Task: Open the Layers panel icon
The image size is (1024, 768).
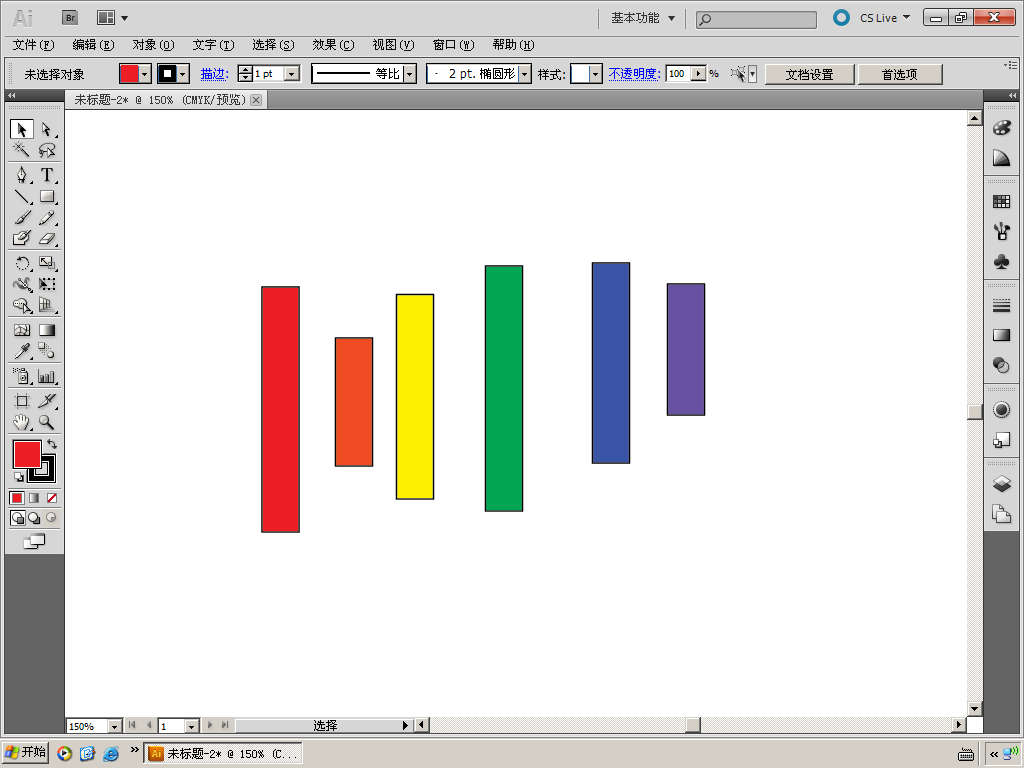Action: click(1001, 484)
